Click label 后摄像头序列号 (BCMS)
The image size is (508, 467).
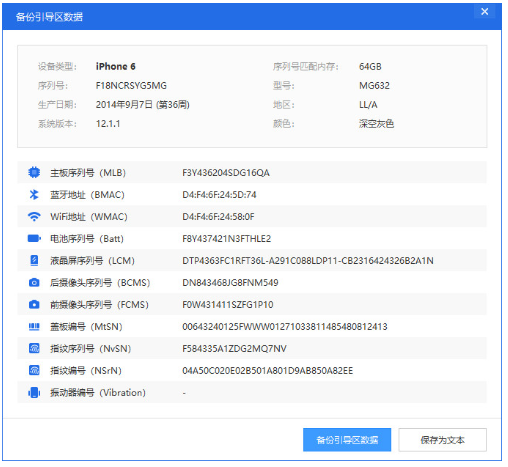[100, 283]
